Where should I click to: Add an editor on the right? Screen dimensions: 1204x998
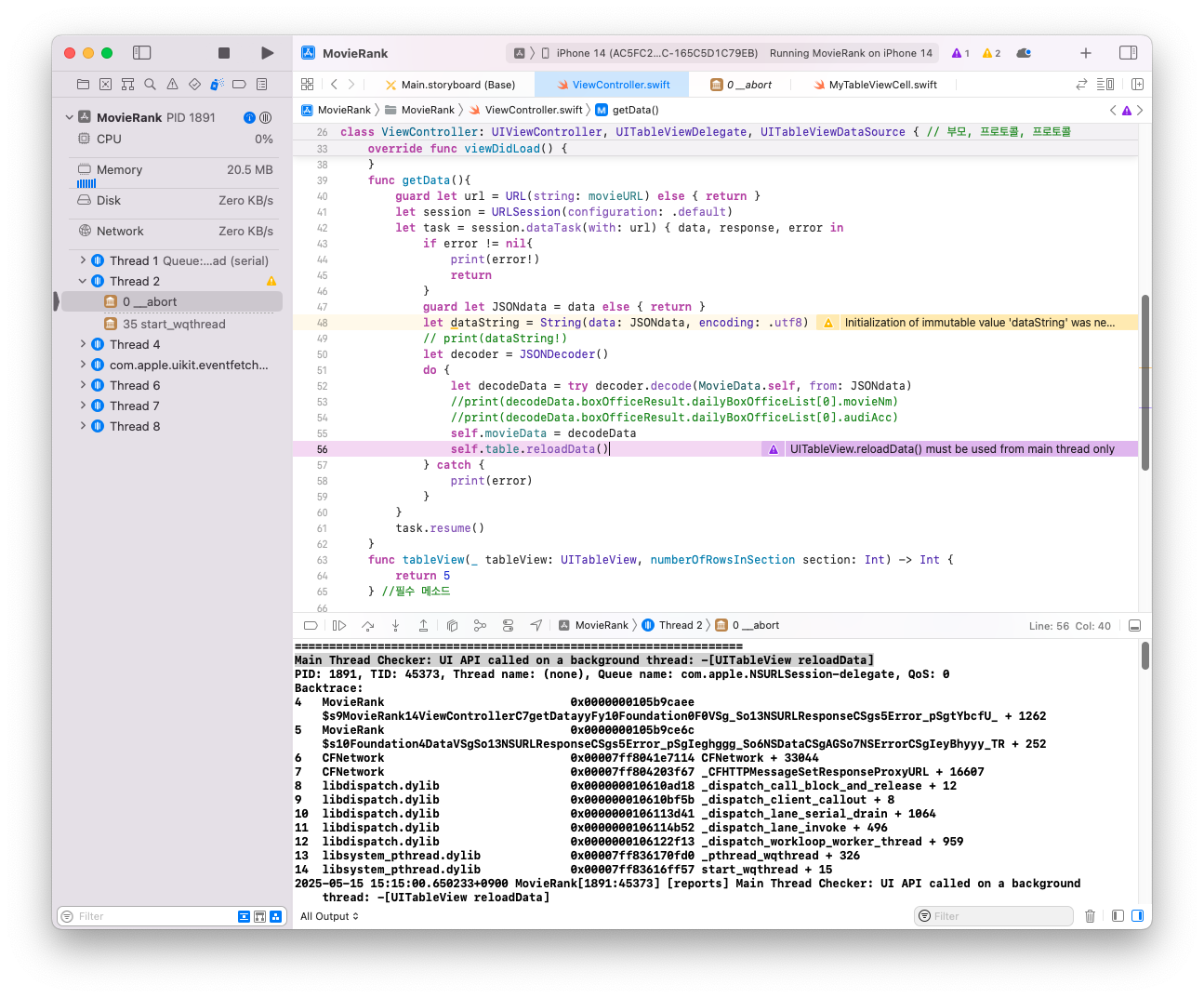point(1137,84)
